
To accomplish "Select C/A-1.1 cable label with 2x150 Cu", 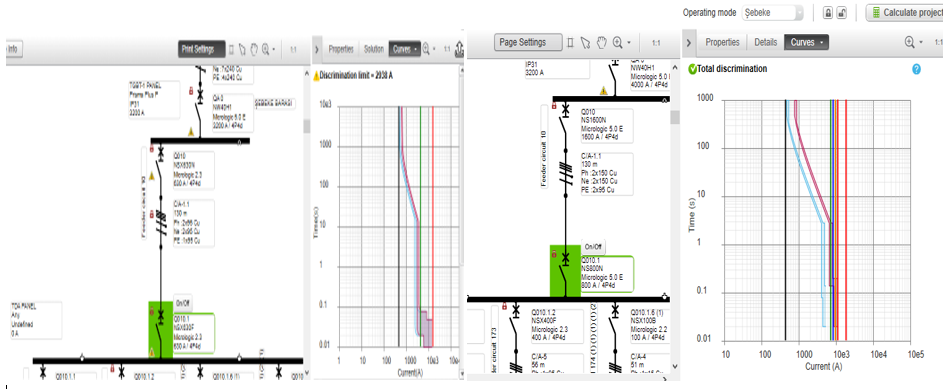I will pos(606,174).
